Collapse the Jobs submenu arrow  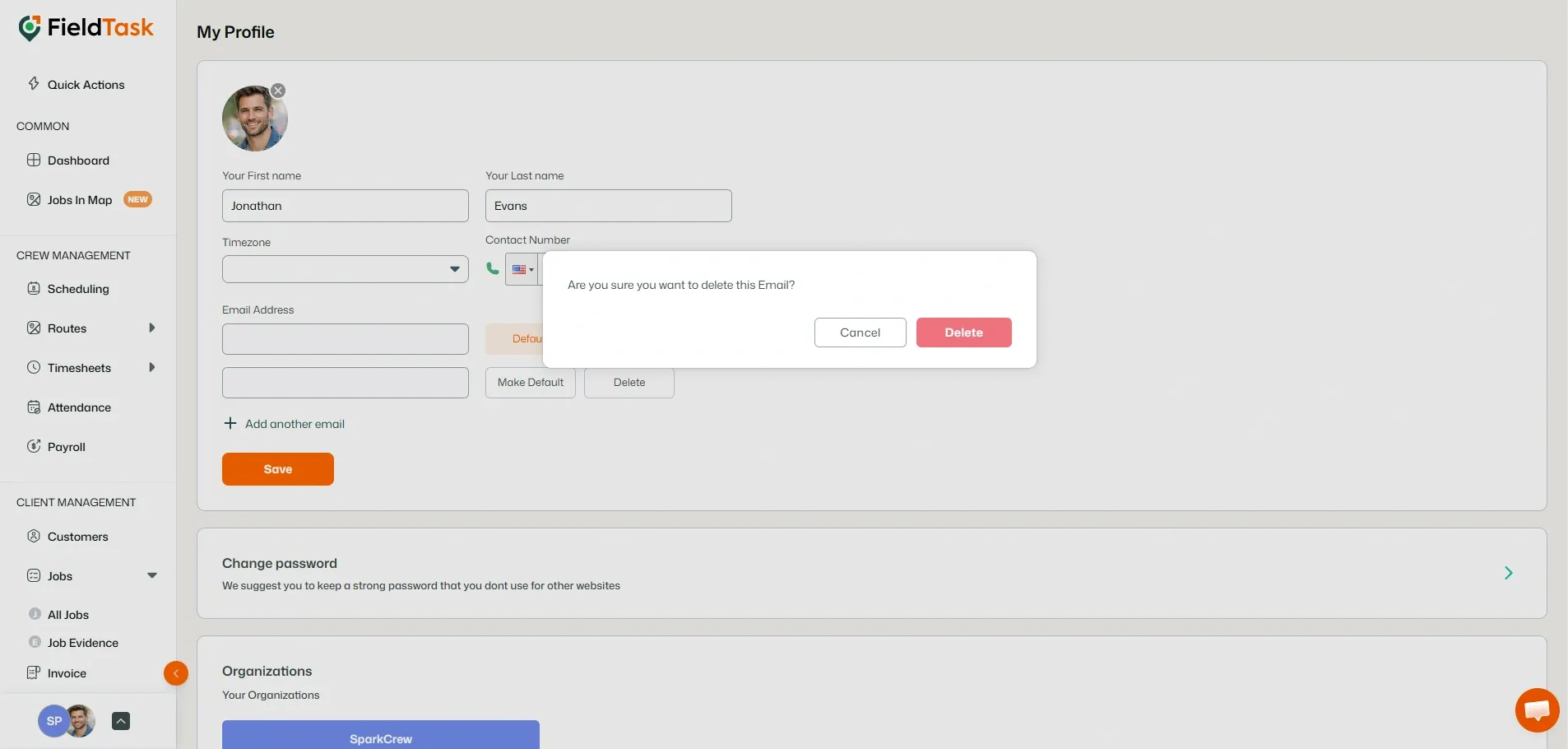pyautogui.click(x=152, y=575)
